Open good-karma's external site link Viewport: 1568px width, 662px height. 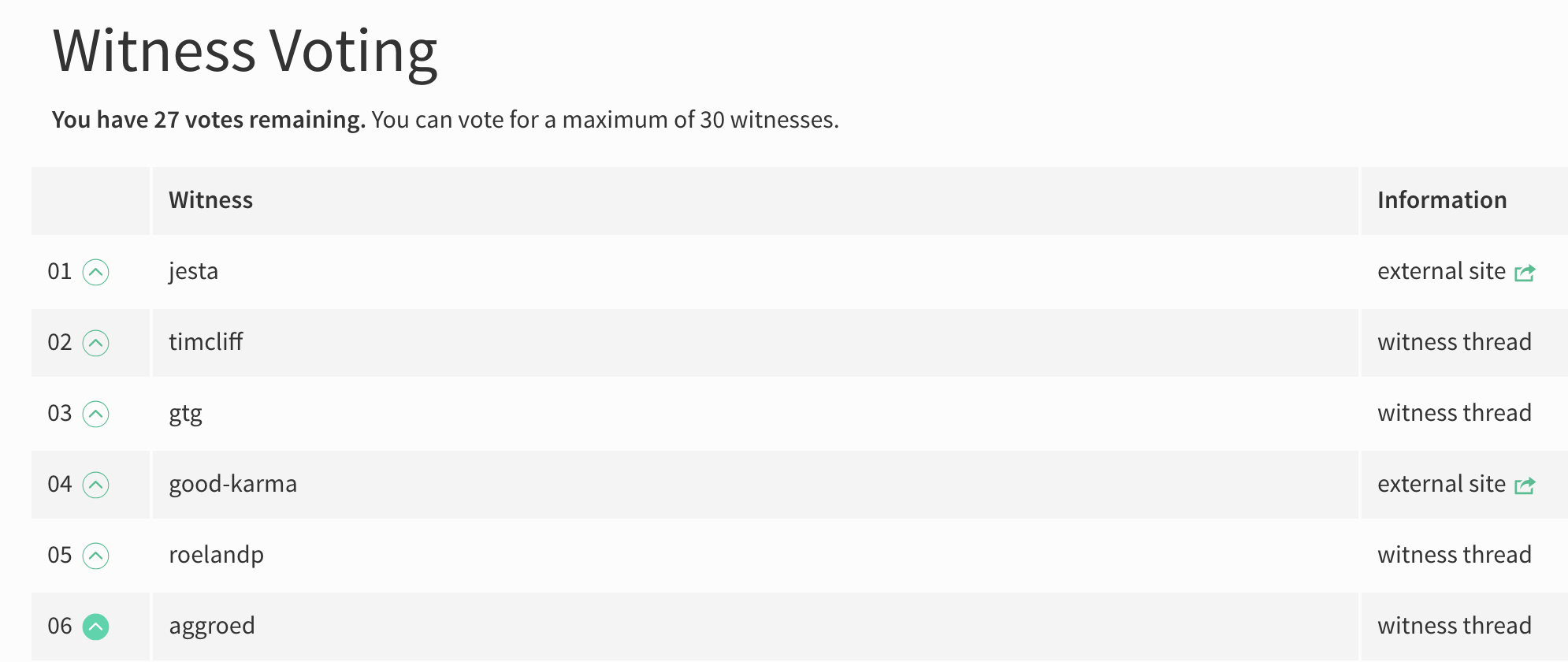[1441, 484]
